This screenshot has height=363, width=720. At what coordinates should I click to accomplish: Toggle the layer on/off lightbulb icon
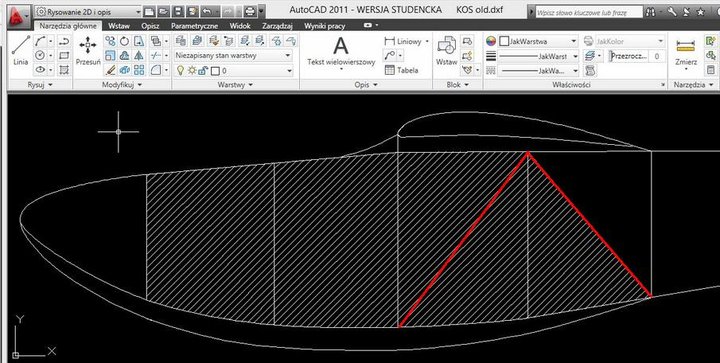pyautogui.click(x=181, y=71)
